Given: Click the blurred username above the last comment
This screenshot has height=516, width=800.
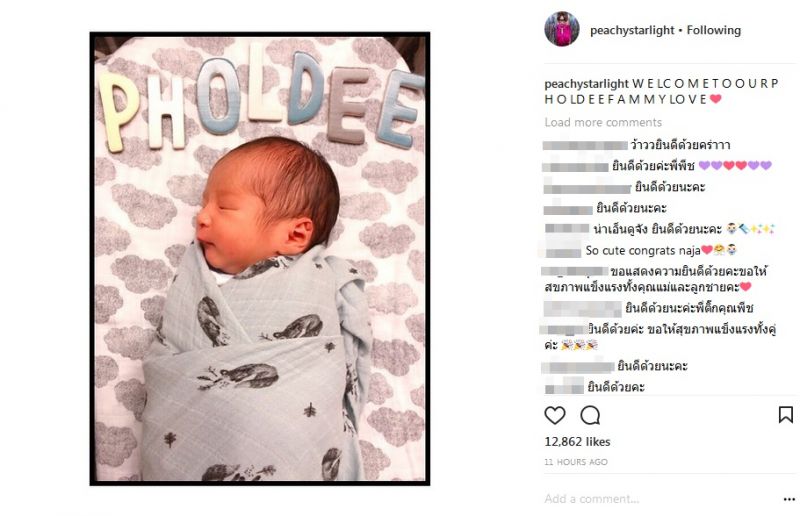Looking at the screenshot, I should coord(579,366).
